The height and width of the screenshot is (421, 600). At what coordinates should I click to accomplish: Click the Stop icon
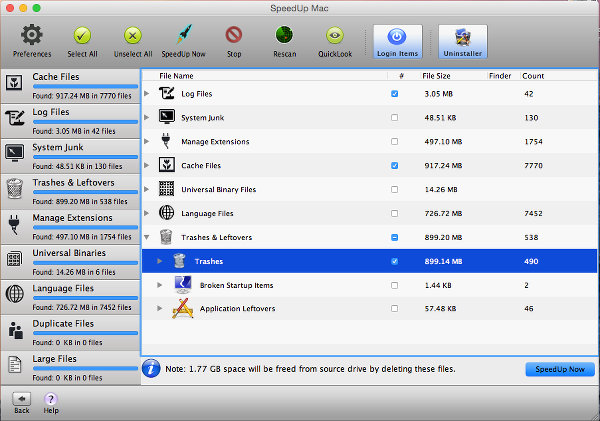point(234,35)
